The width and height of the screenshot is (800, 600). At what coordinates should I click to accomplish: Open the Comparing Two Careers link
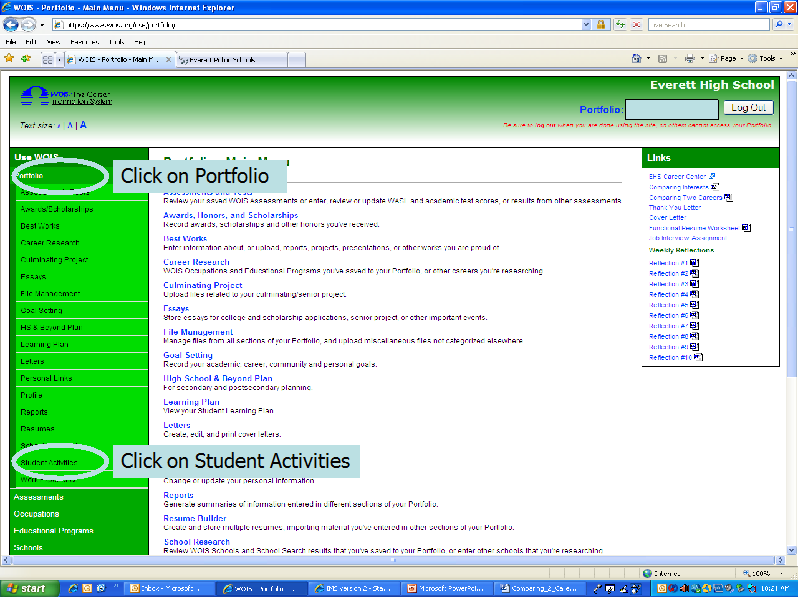685,197
